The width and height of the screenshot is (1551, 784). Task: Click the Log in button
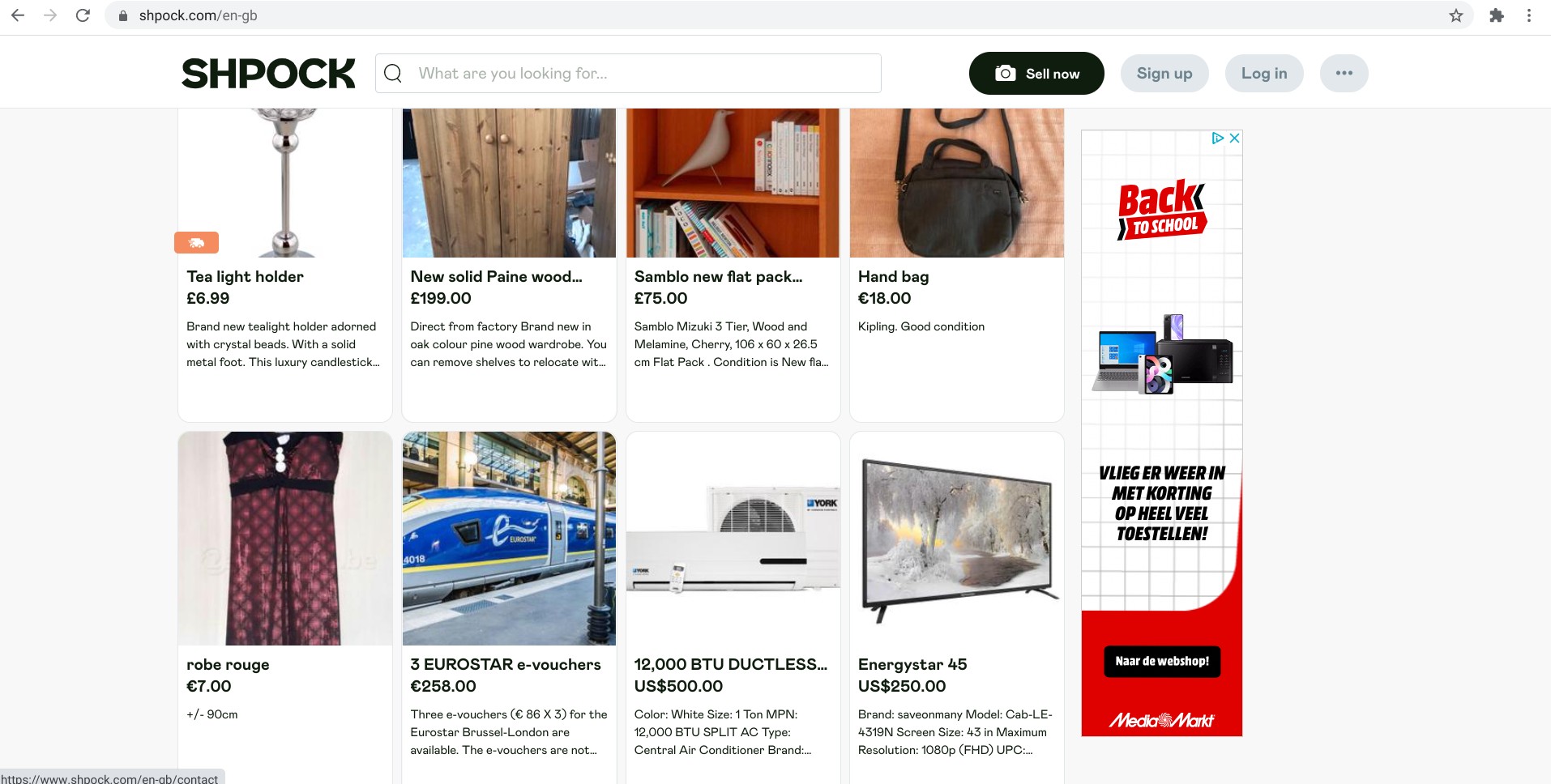coord(1263,74)
